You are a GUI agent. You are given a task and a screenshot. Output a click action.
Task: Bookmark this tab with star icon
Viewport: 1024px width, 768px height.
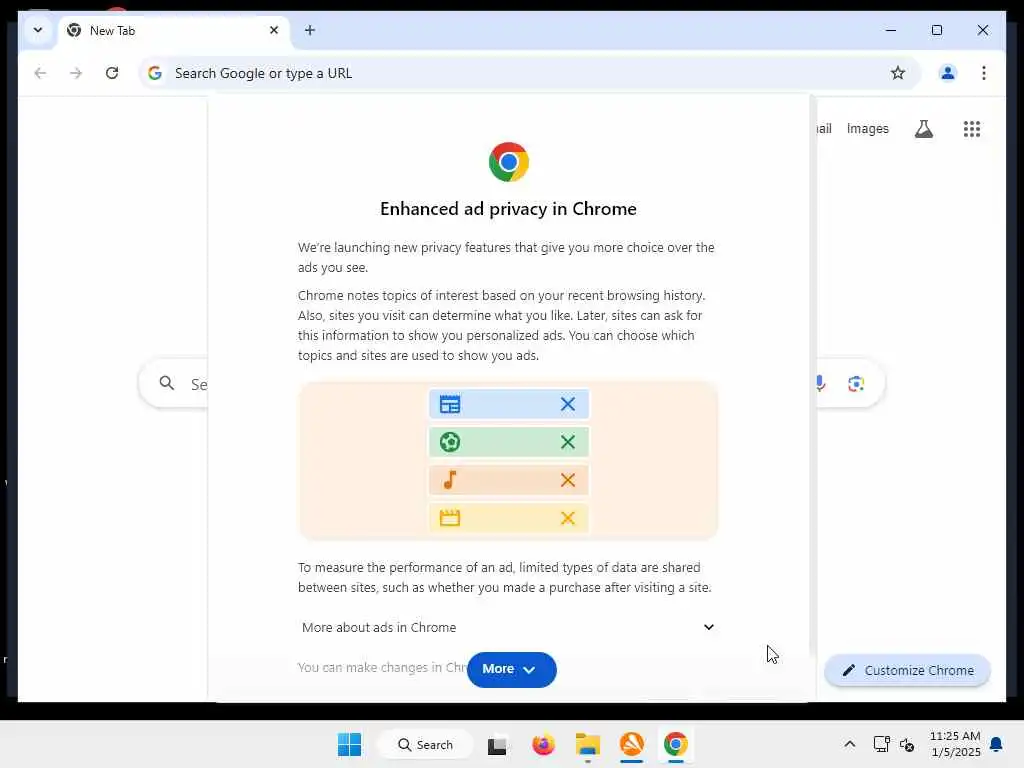pos(898,73)
